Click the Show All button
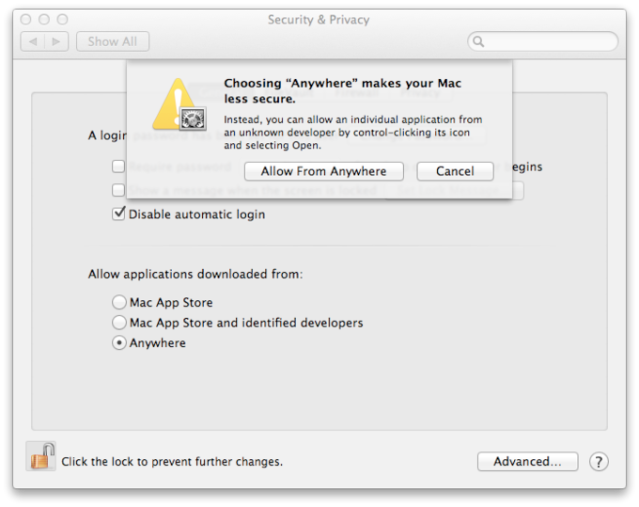This screenshot has width=639, height=507. (x=112, y=42)
